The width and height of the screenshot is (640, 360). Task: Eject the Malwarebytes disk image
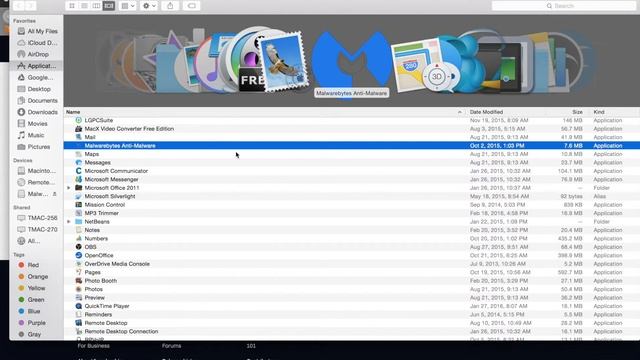tap(55, 194)
